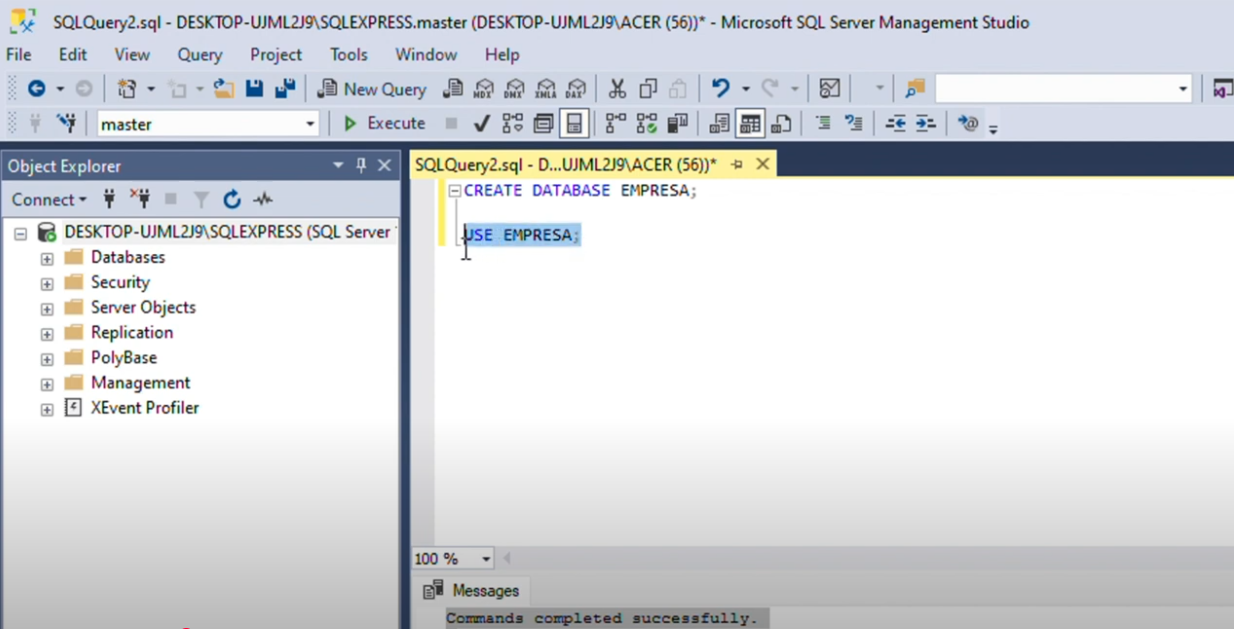Screen dimensions: 1234x629
Task: Select Results to Text mode
Action: (719, 124)
